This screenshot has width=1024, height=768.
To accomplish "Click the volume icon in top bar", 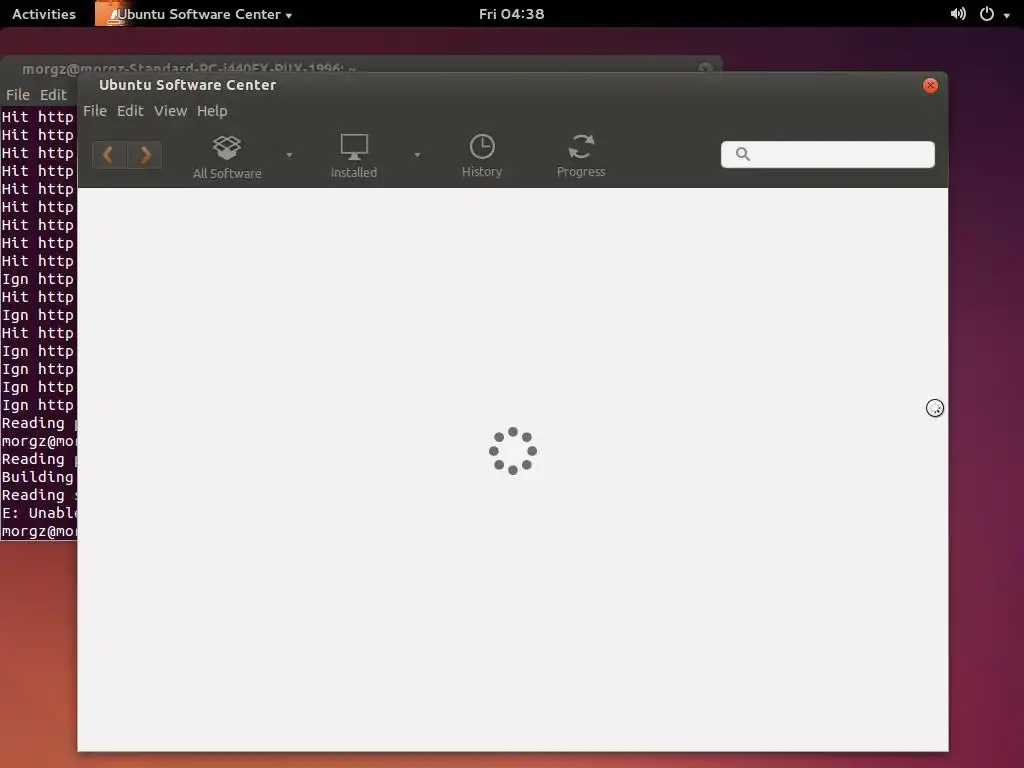I will pyautogui.click(x=958, y=14).
